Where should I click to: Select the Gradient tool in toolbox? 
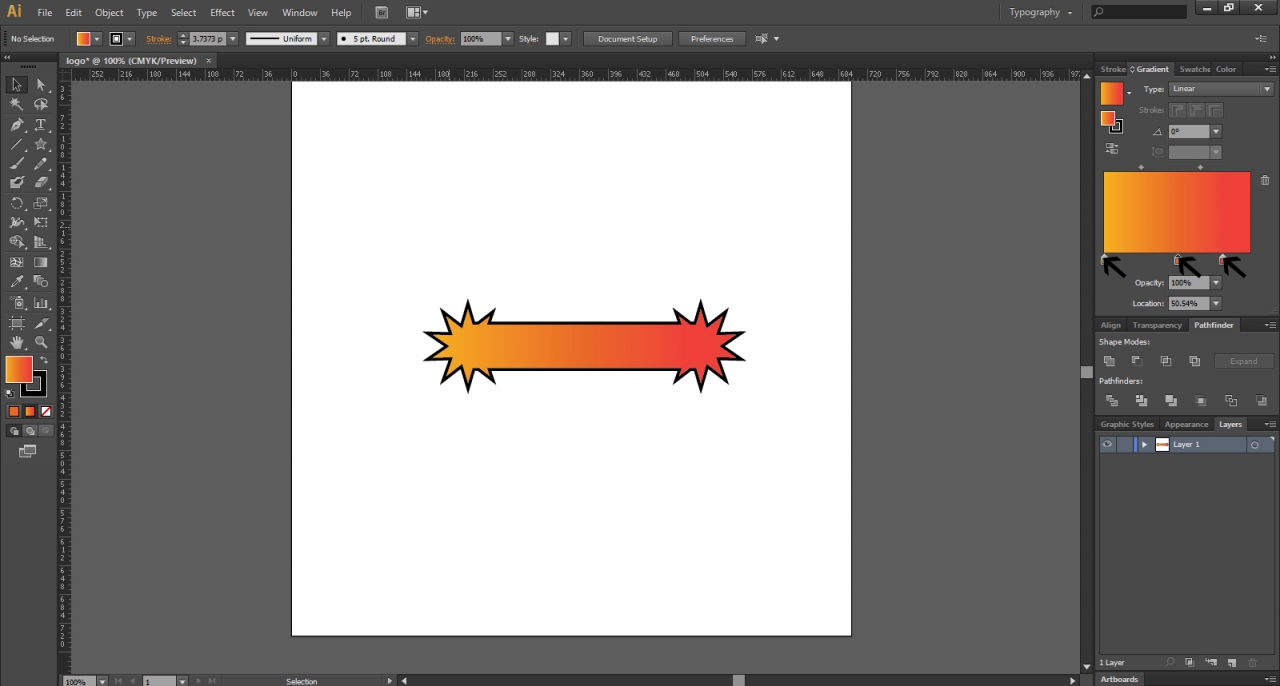[41, 263]
